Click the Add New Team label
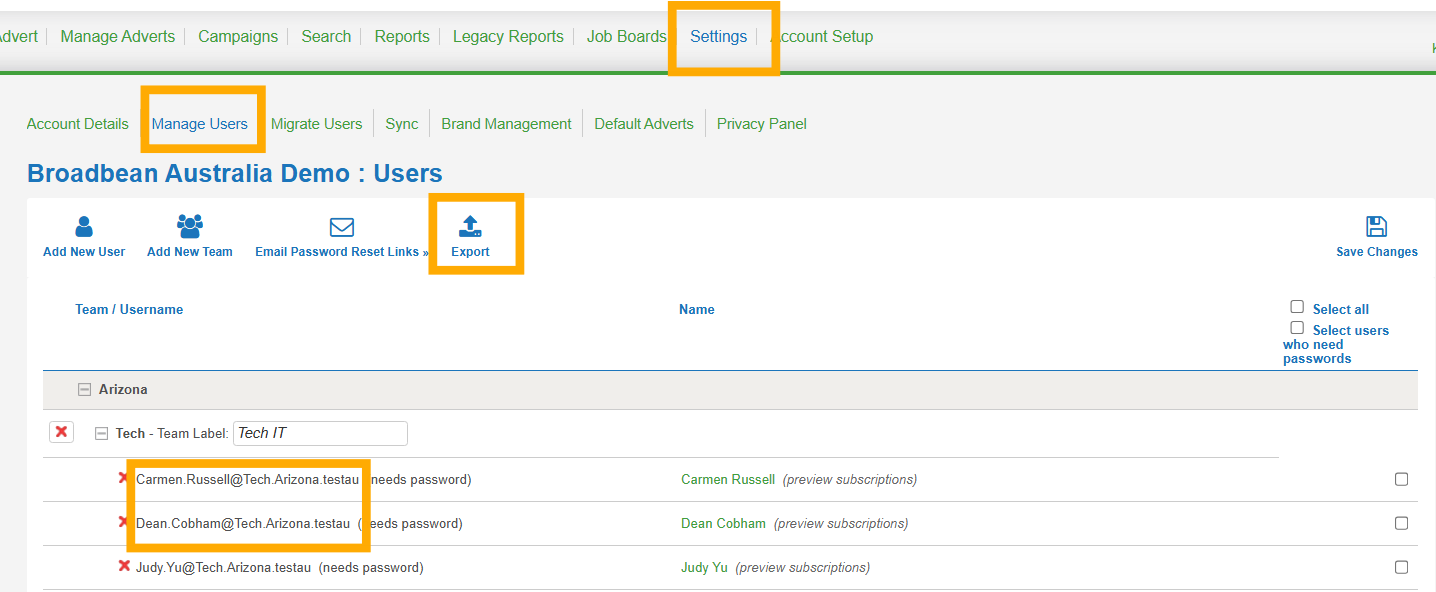This screenshot has height=592, width=1436. (190, 252)
